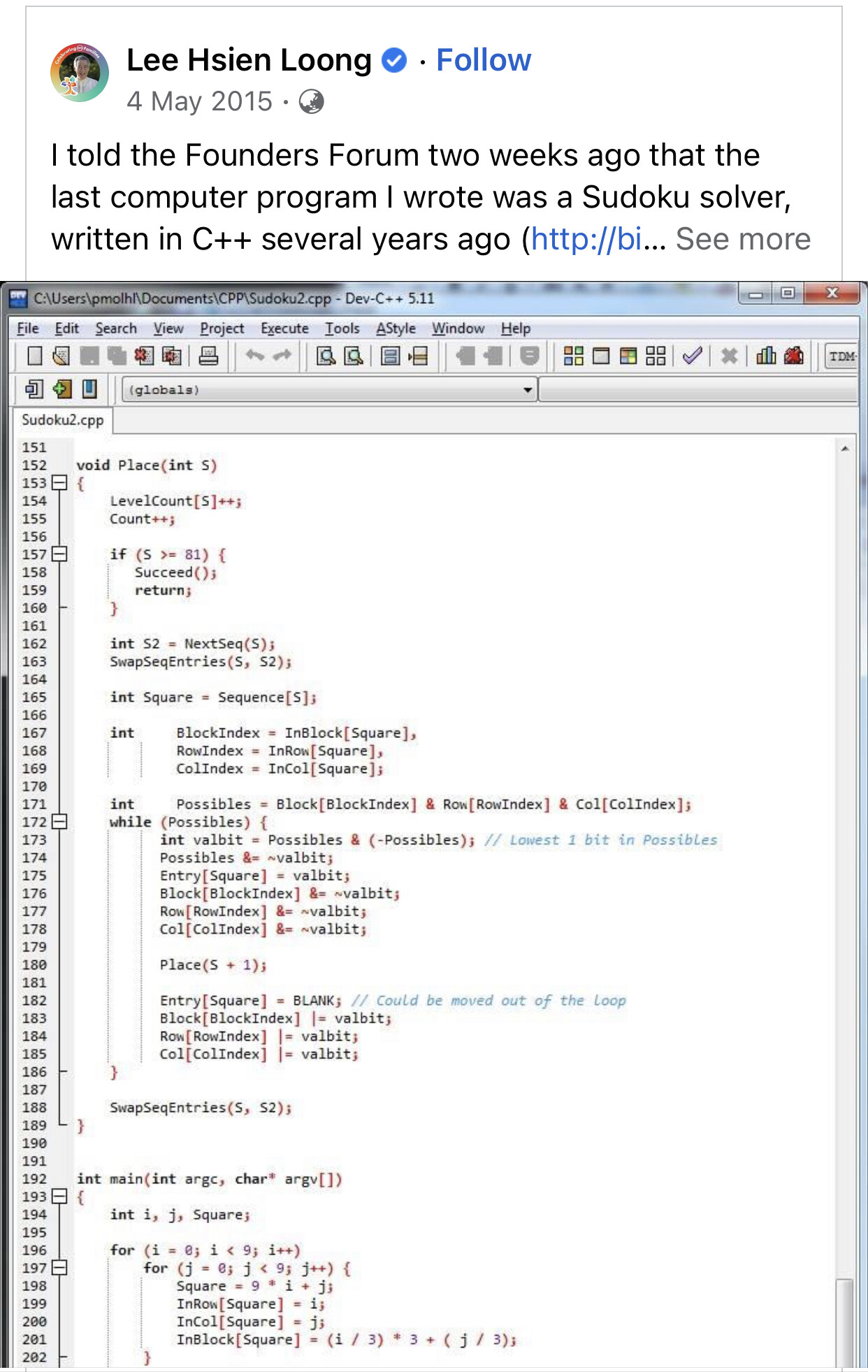Collapse the inner for loop fold at line 197

click(x=59, y=1268)
